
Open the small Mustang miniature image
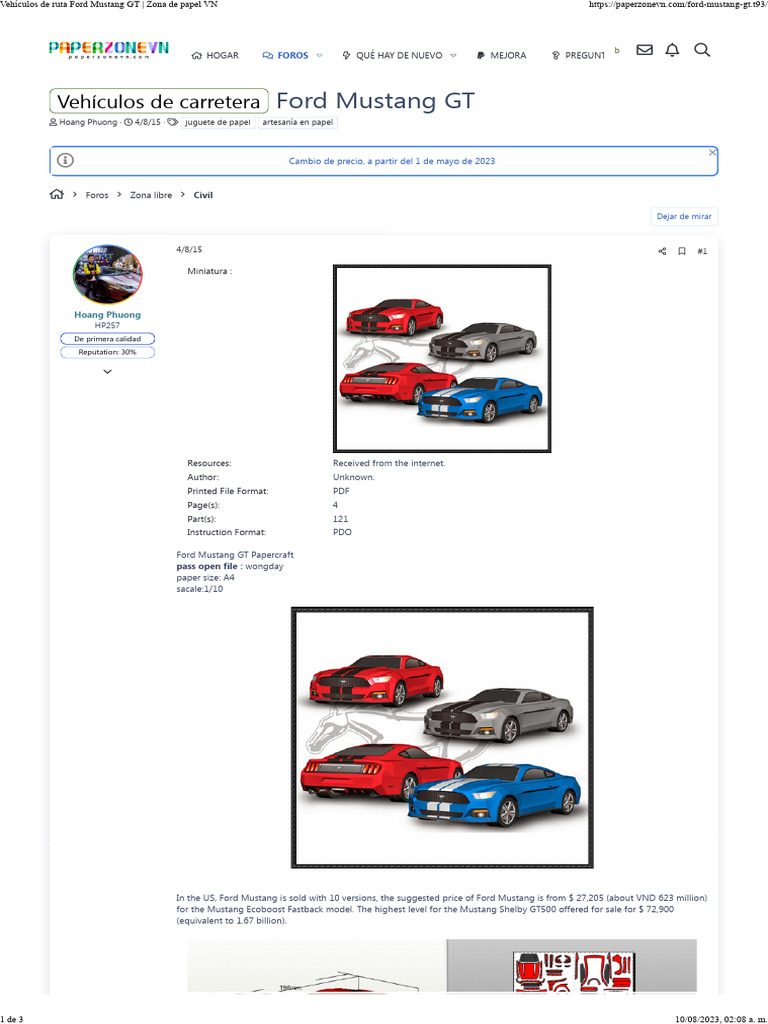[x=442, y=359]
